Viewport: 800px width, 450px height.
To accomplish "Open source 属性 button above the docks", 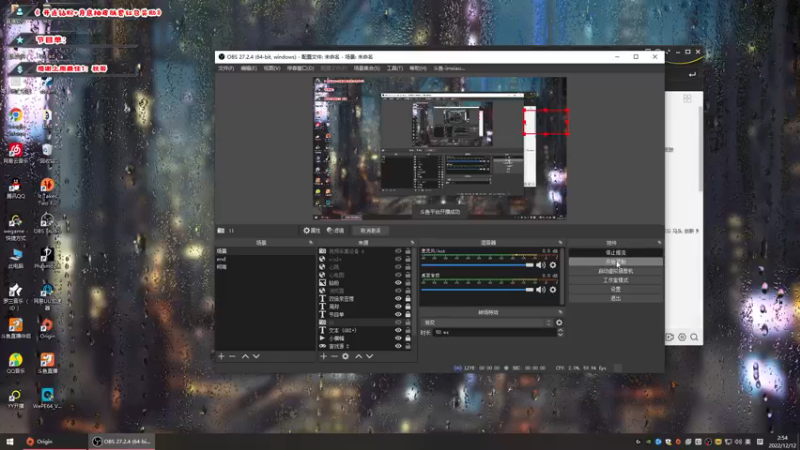I will tap(312, 231).
